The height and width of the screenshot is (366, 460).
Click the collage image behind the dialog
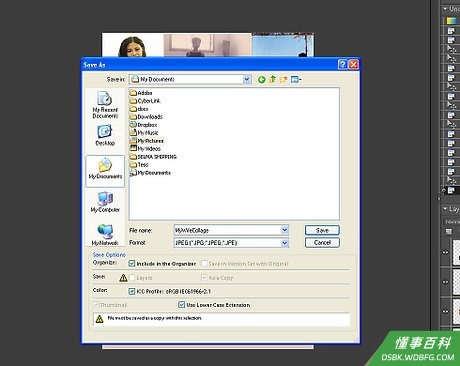coord(207,45)
